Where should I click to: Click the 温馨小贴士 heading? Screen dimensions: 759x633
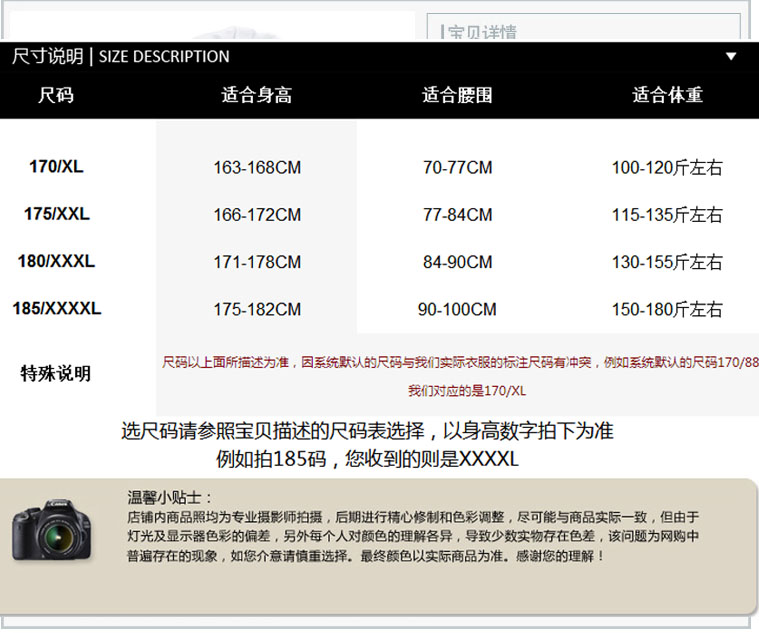pyautogui.click(x=155, y=497)
